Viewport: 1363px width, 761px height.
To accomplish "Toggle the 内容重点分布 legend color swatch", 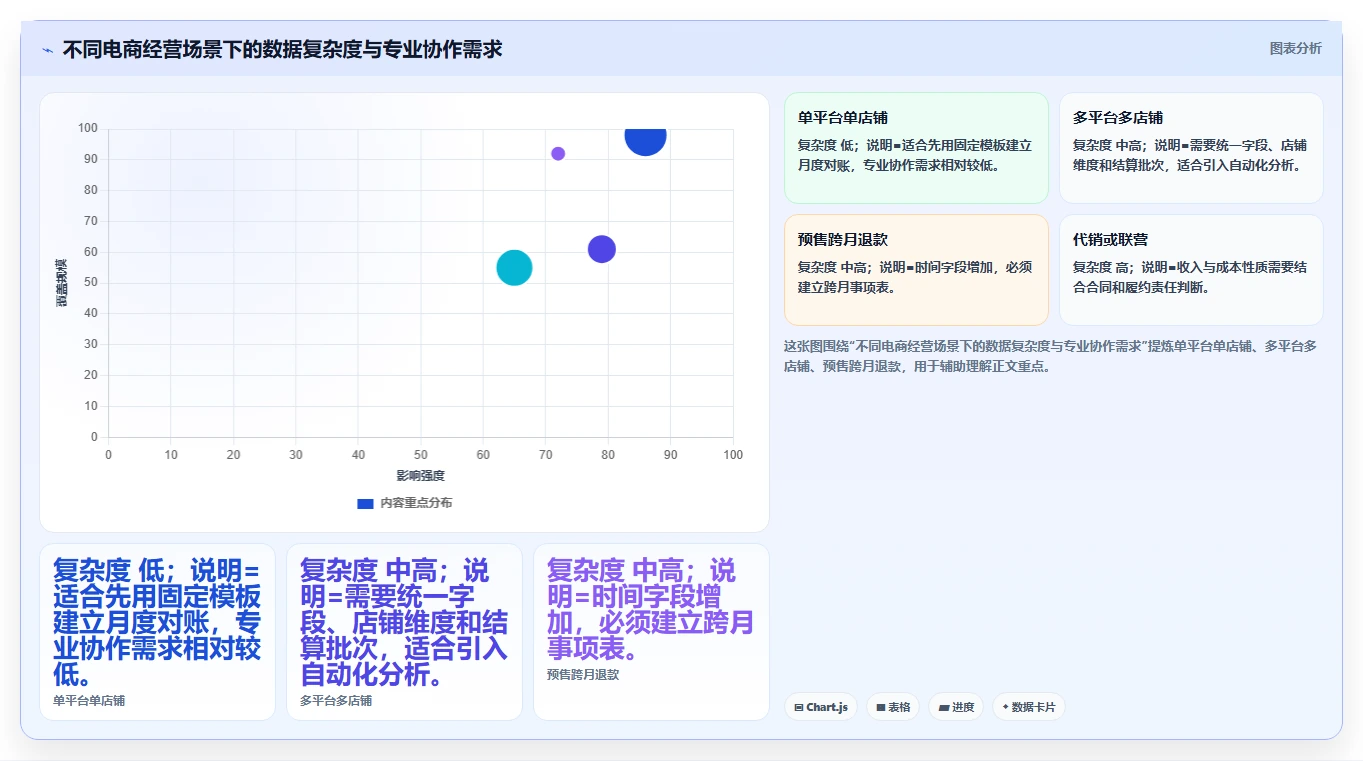I will click(365, 503).
